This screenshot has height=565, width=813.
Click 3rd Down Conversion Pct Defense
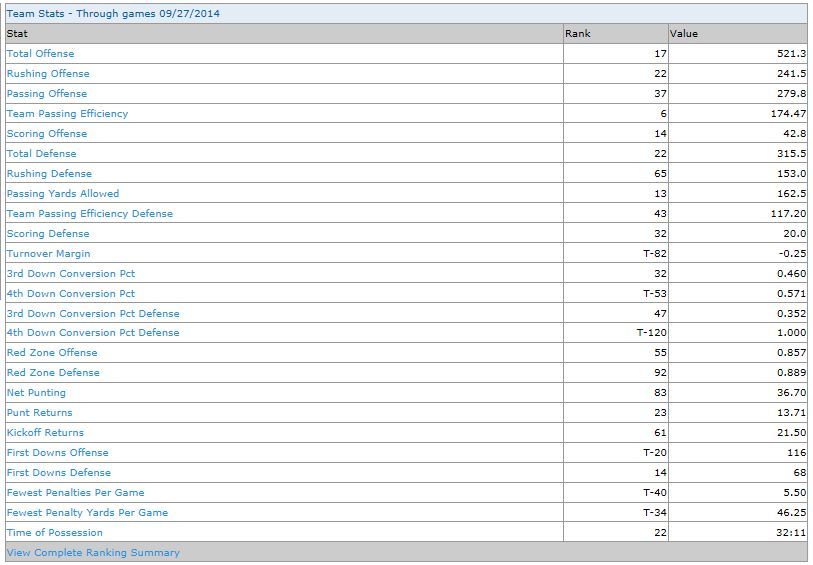(x=93, y=313)
